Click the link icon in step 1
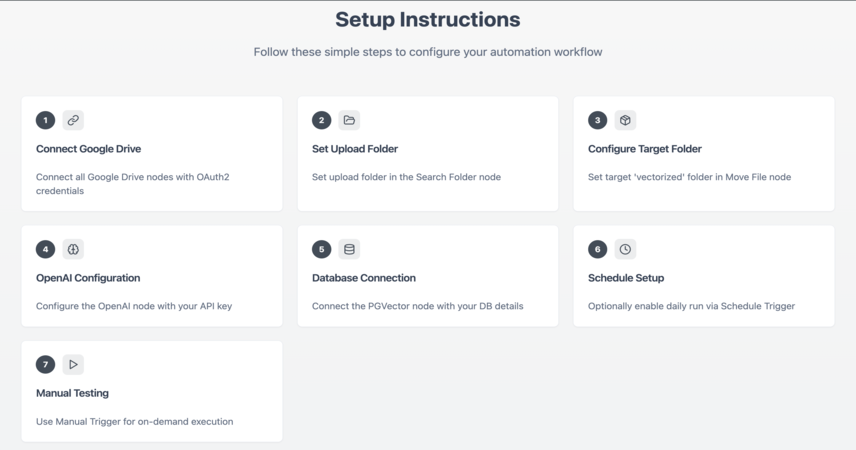 pyautogui.click(x=73, y=120)
